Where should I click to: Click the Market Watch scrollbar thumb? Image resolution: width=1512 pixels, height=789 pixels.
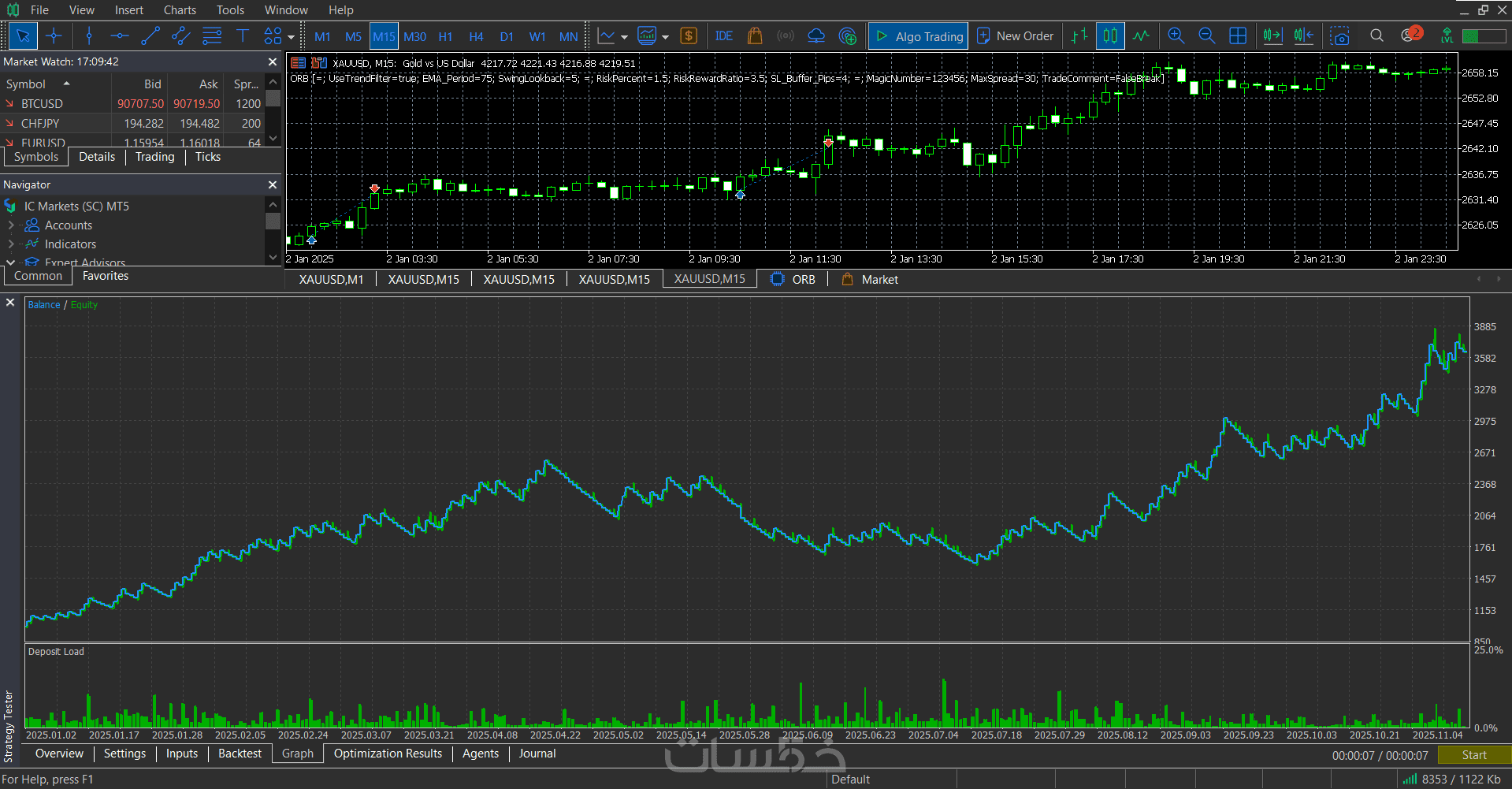click(x=273, y=98)
